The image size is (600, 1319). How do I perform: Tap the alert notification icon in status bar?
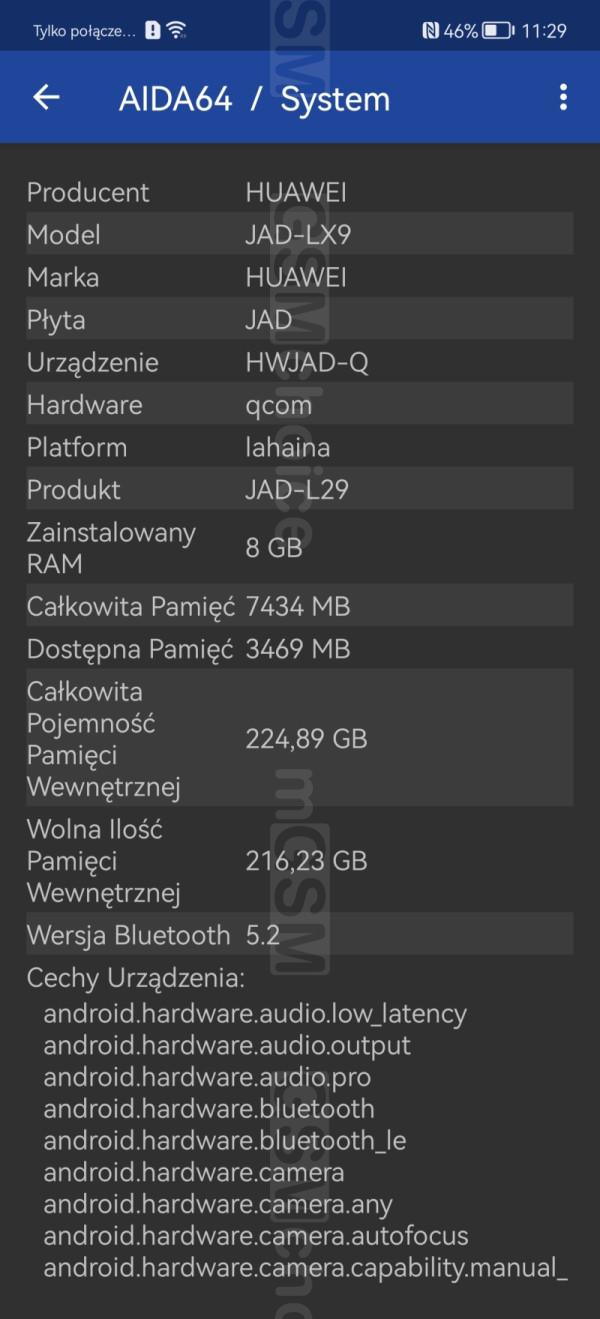[152, 30]
